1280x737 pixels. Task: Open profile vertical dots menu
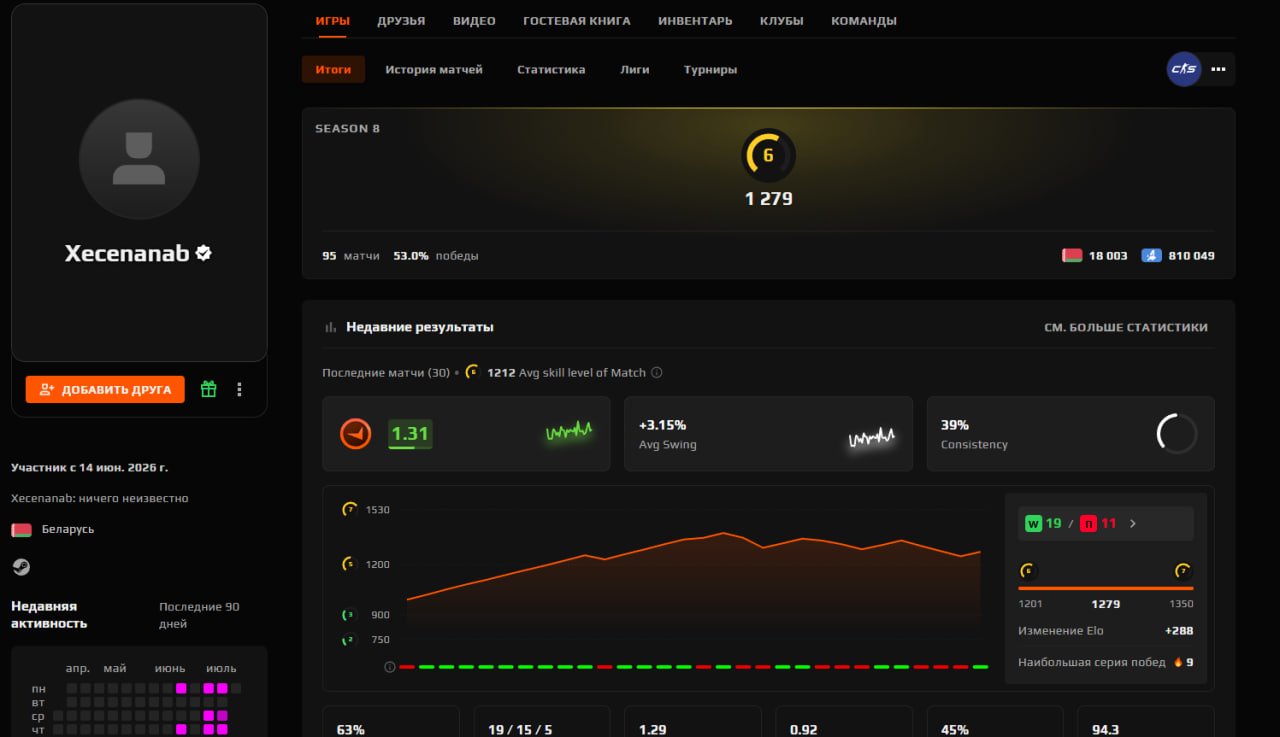click(x=239, y=389)
